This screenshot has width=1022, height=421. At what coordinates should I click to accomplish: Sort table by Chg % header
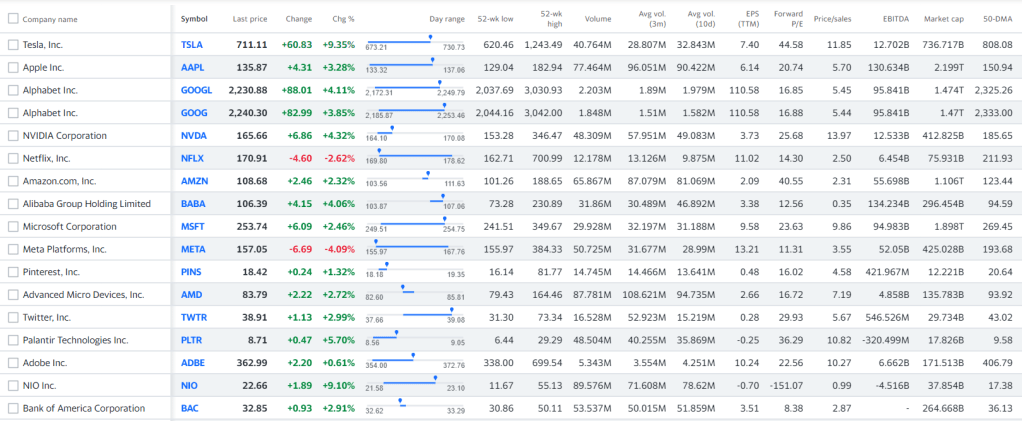(343, 19)
